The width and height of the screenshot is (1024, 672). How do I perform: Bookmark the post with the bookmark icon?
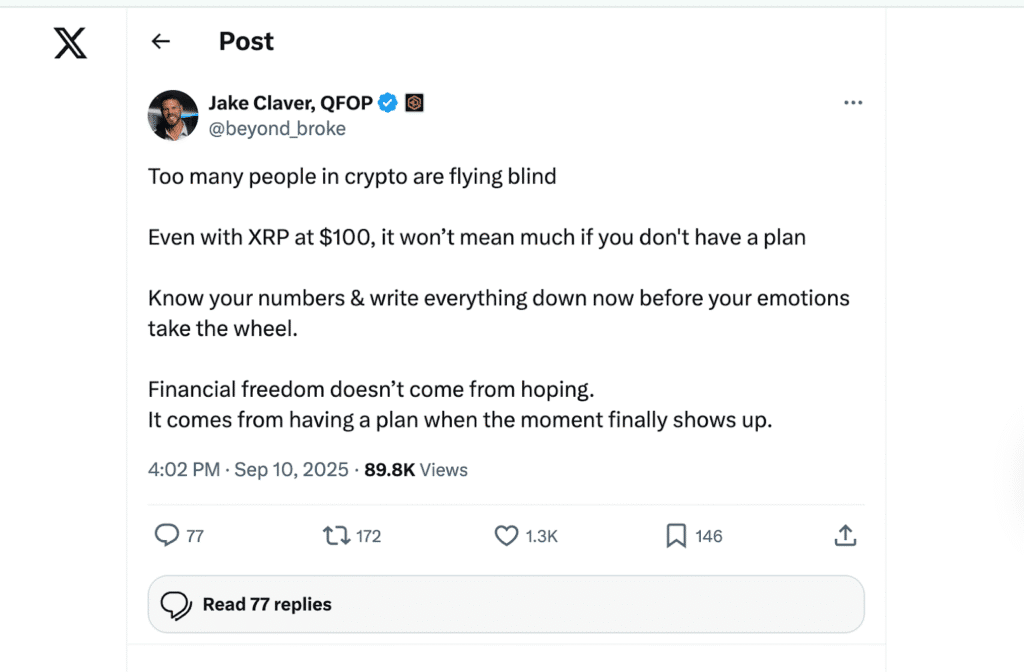tap(676, 536)
